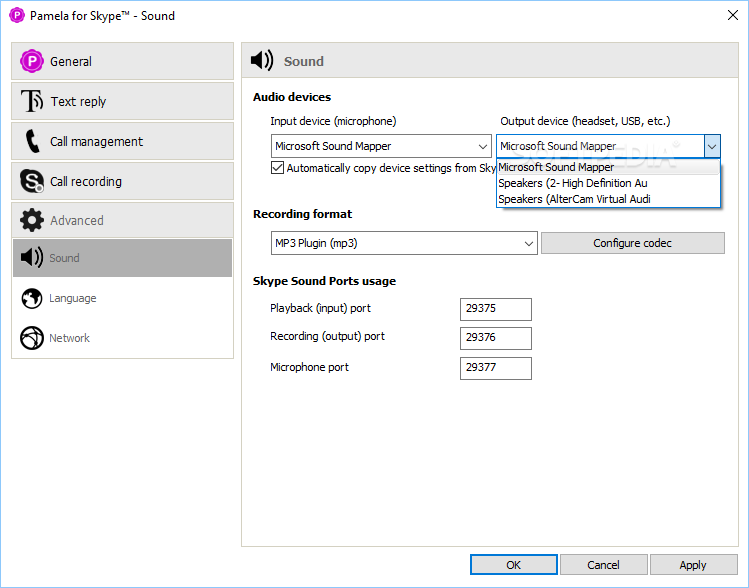
Task: Click the globe icon for Language
Action: click(x=32, y=298)
